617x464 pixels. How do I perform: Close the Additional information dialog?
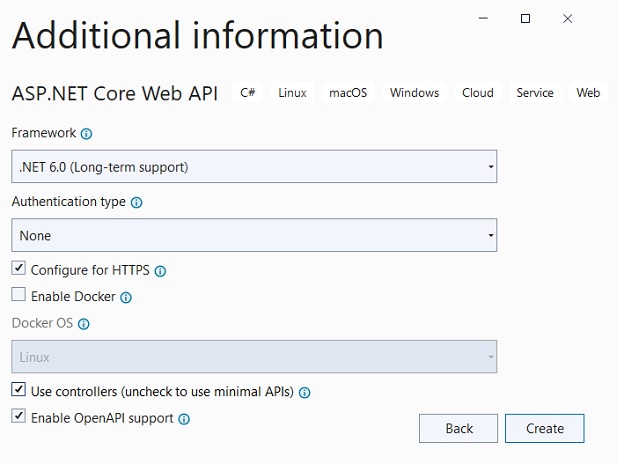568,18
